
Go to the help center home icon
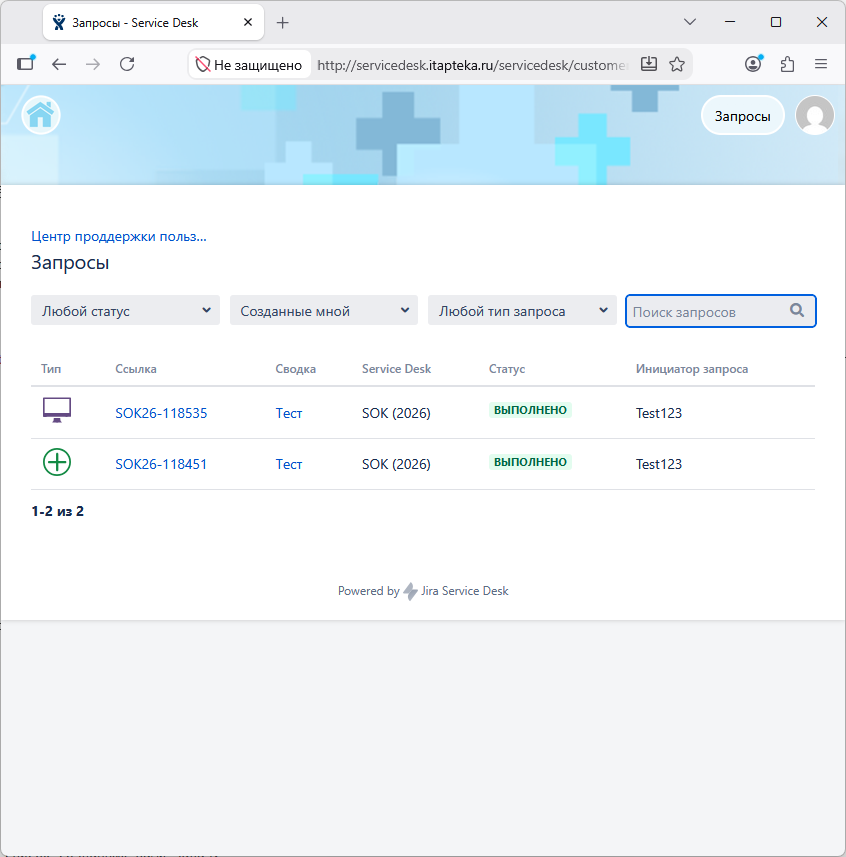click(x=40, y=115)
